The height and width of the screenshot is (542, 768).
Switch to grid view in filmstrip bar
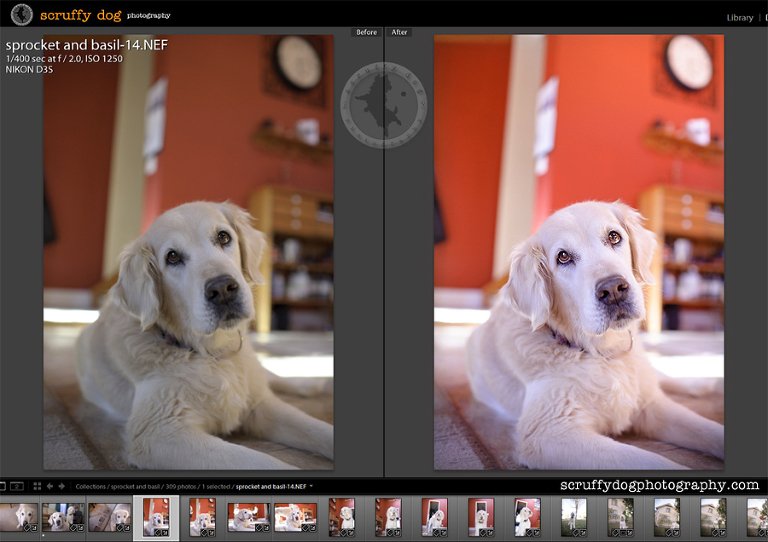click(37, 486)
